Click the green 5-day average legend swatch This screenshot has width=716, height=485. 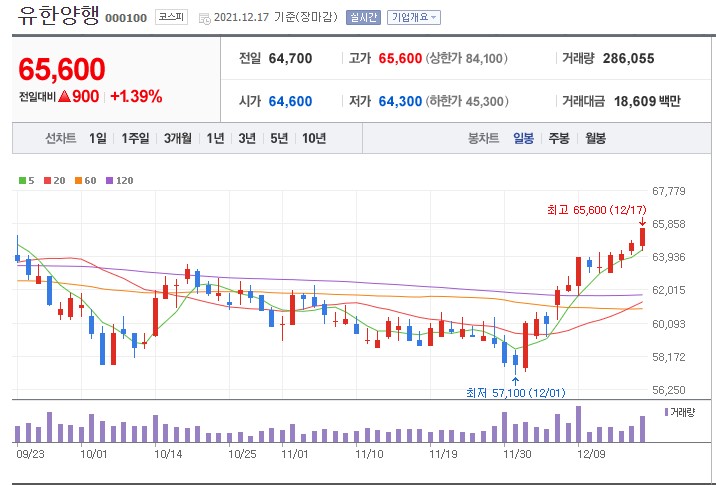(22, 181)
